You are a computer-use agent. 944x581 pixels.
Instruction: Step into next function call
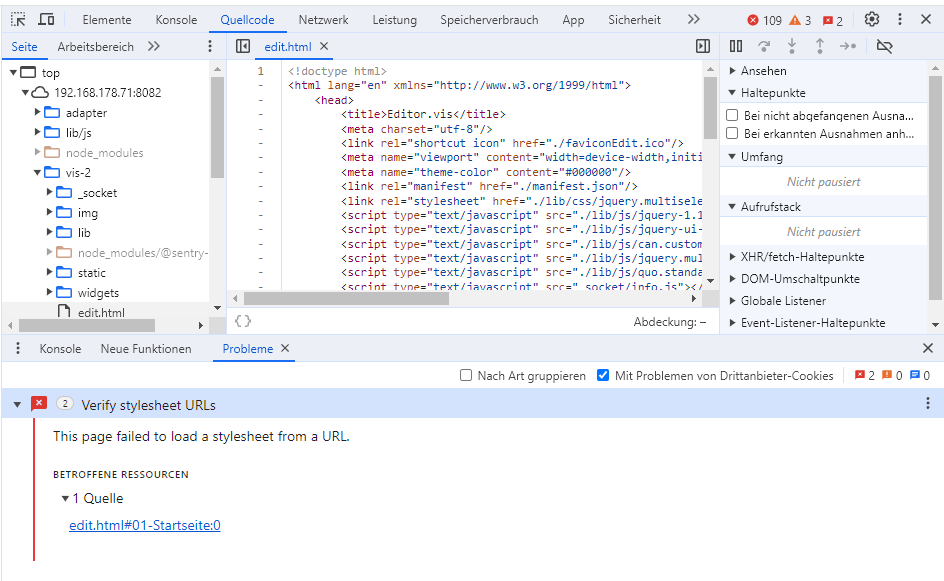(x=792, y=46)
